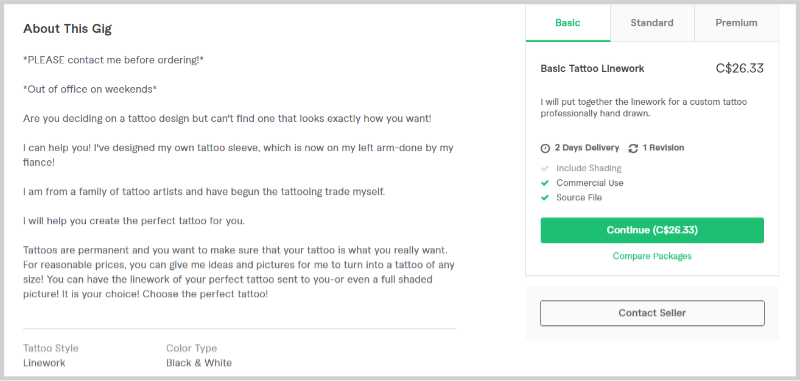Click the Commercial Use feature text

[x=590, y=183]
